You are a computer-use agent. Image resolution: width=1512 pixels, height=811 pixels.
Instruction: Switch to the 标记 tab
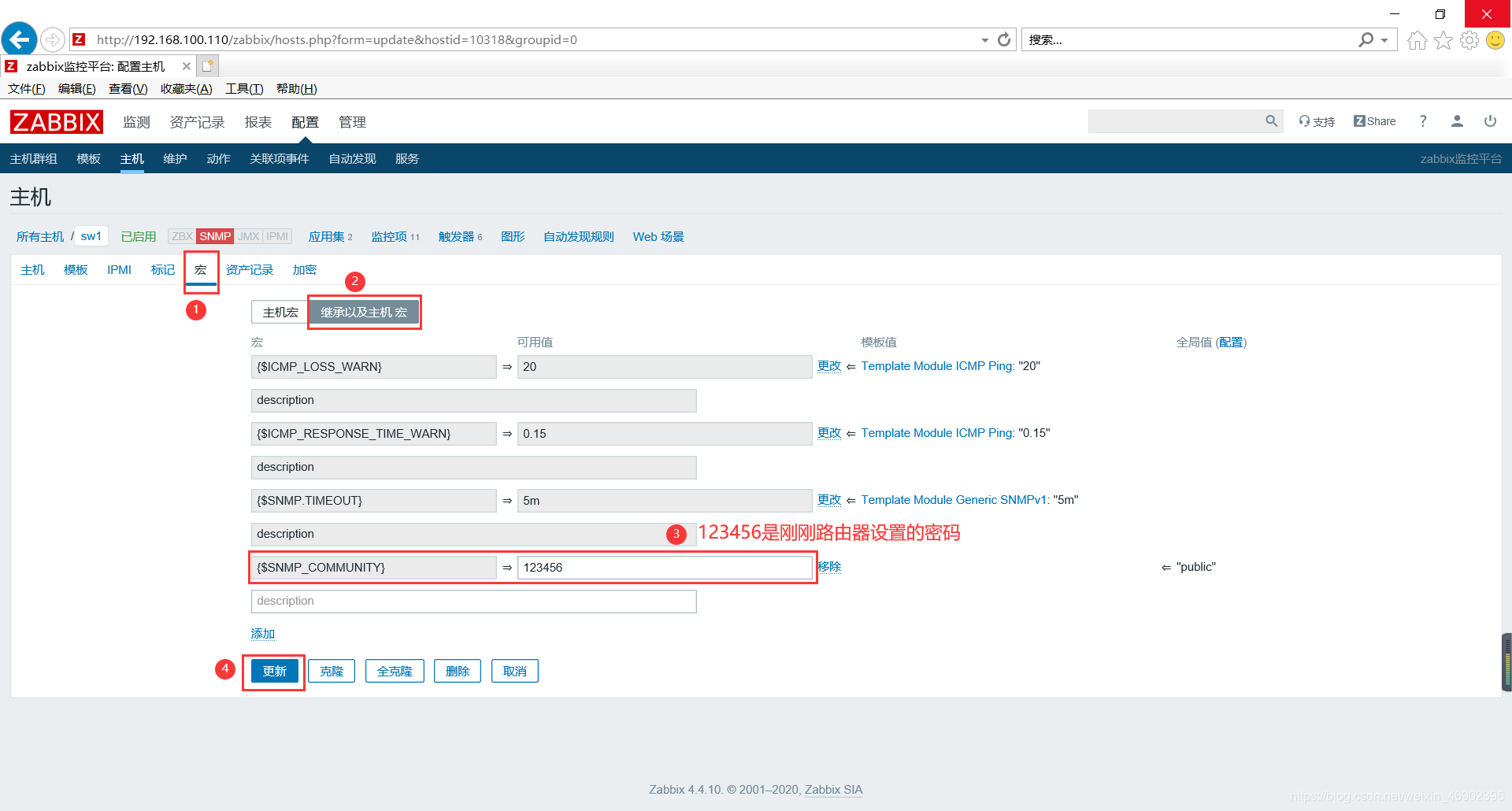[x=163, y=270]
